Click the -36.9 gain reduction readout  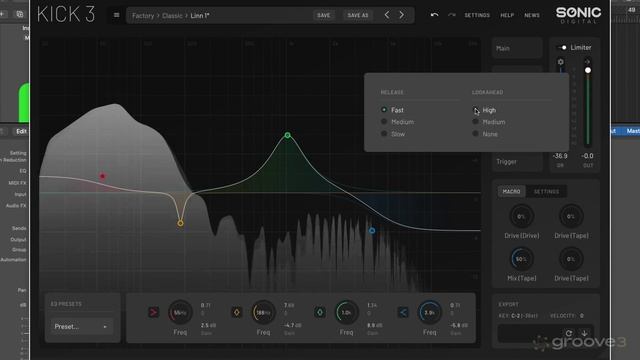point(560,156)
